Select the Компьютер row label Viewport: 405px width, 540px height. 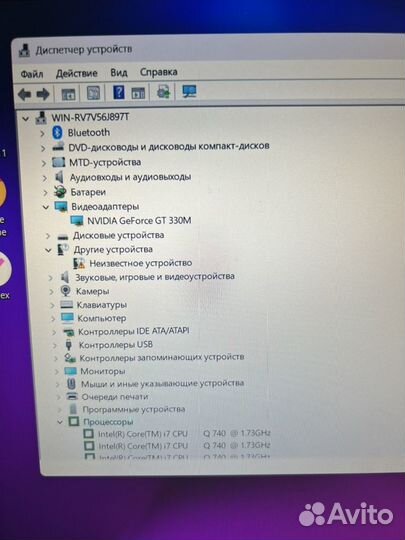pyautogui.click(x=102, y=318)
